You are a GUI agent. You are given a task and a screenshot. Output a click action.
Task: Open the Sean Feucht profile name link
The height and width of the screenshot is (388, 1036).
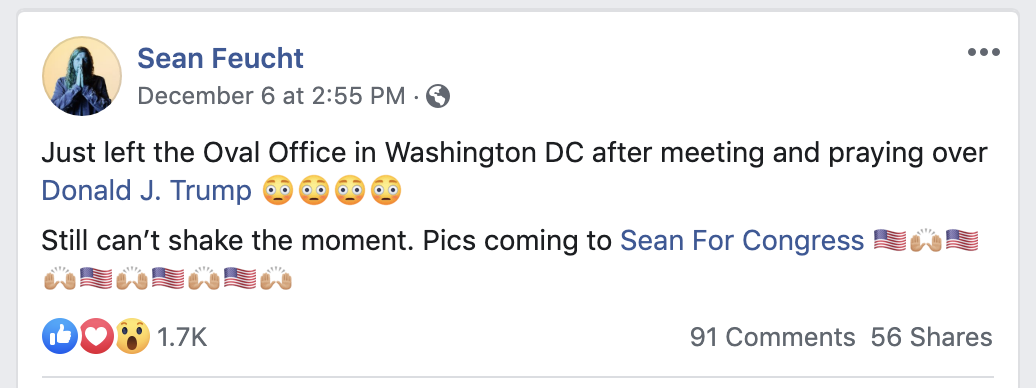[x=220, y=58]
